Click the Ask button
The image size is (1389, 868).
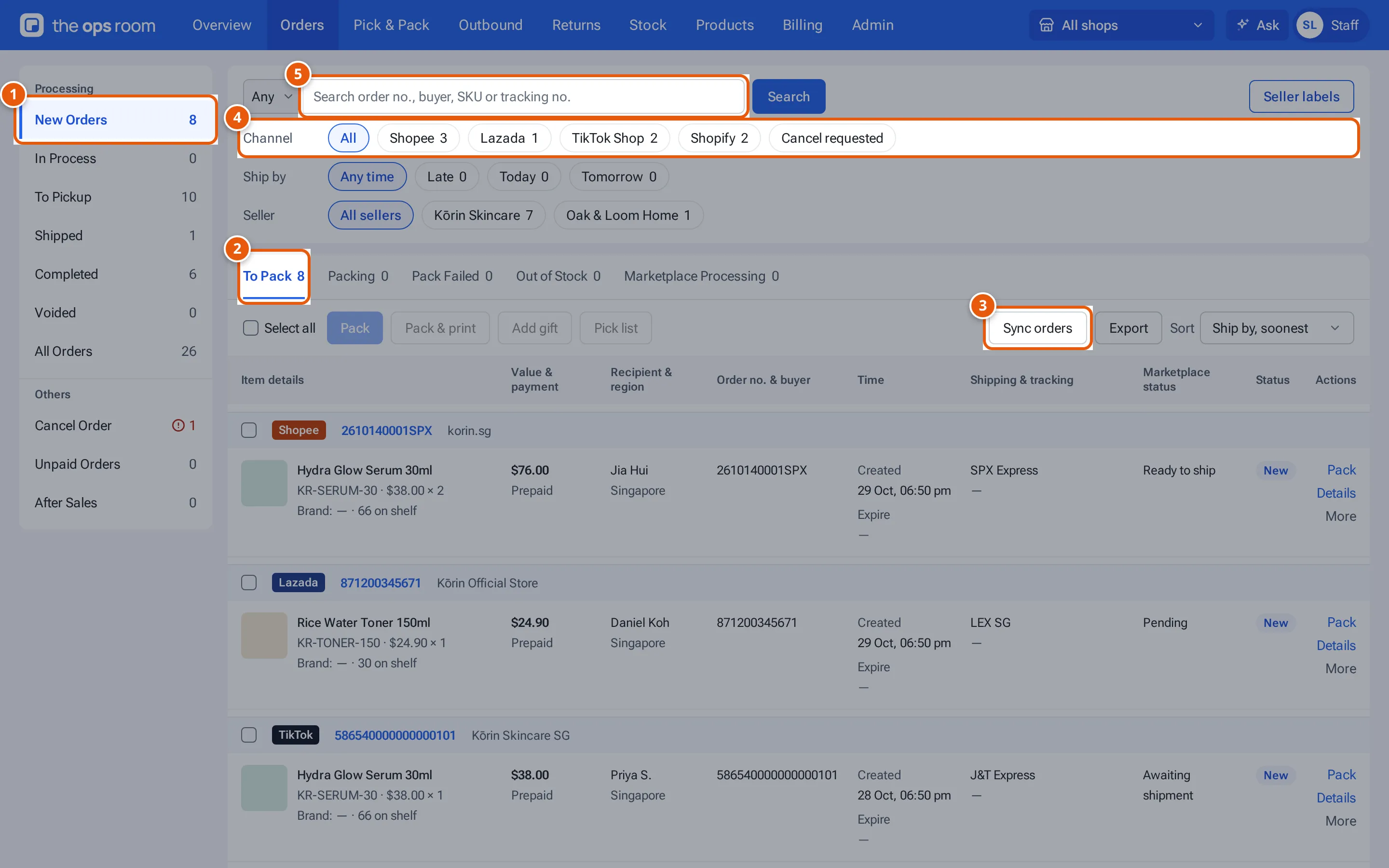tap(1257, 25)
